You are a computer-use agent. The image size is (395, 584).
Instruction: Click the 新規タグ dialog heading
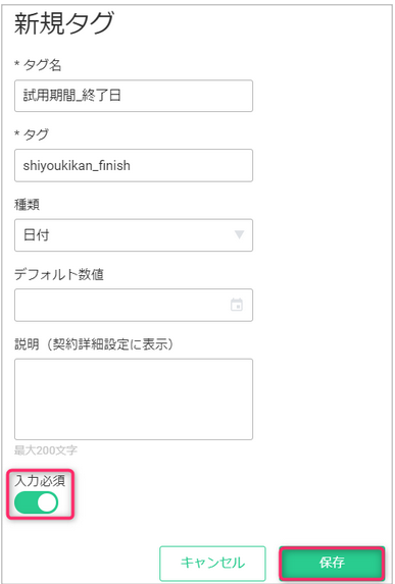pyautogui.click(x=64, y=23)
